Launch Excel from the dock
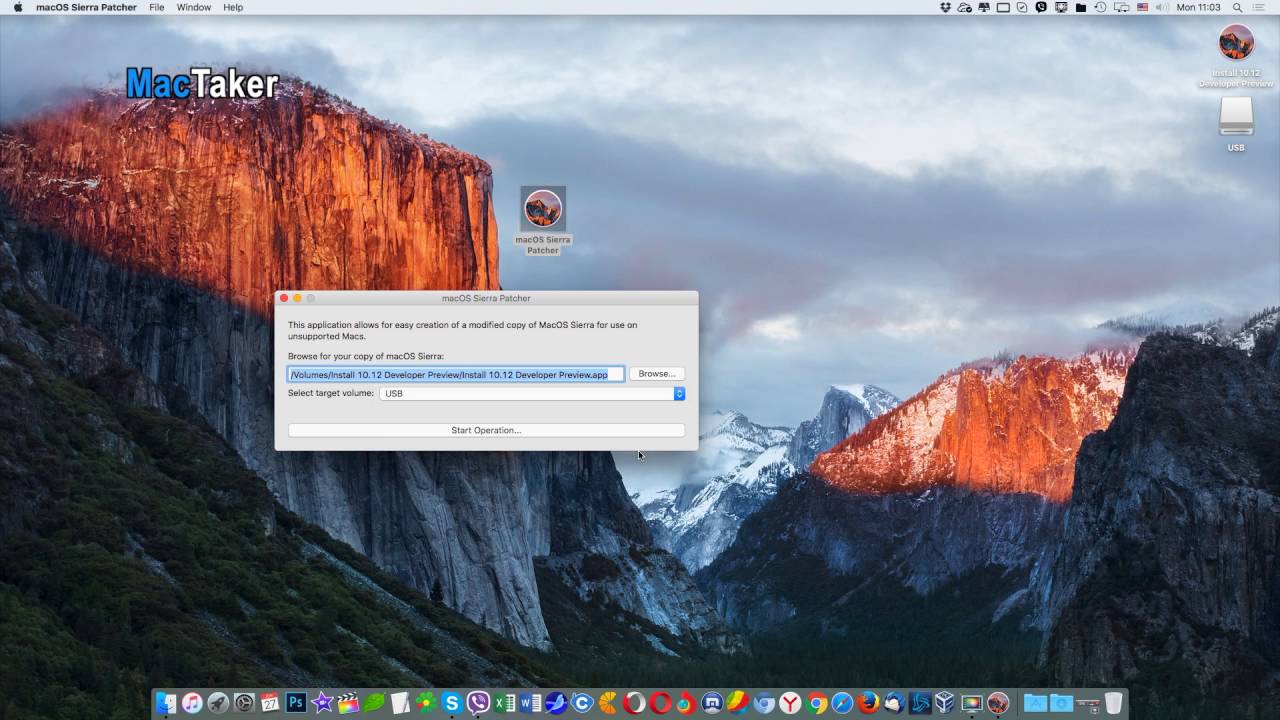The image size is (1280, 720). pos(504,703)
